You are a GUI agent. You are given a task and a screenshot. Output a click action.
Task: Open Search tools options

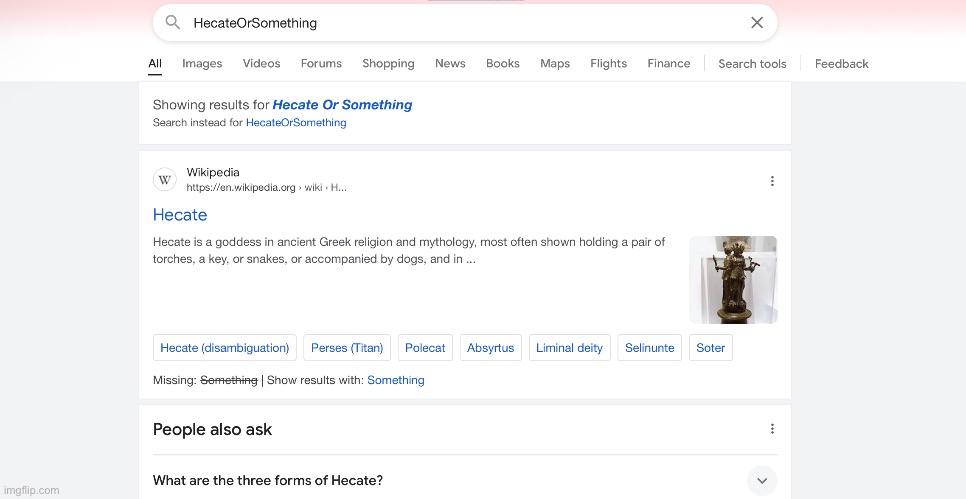pos(752,63)
